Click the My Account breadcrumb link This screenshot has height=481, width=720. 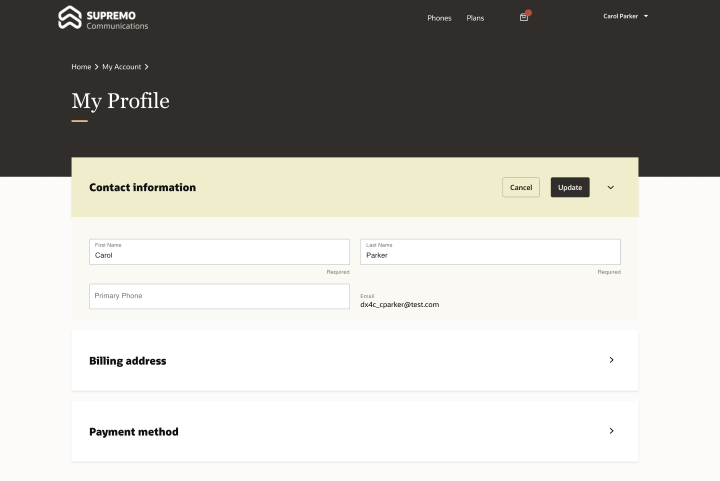tap(122, 67)
